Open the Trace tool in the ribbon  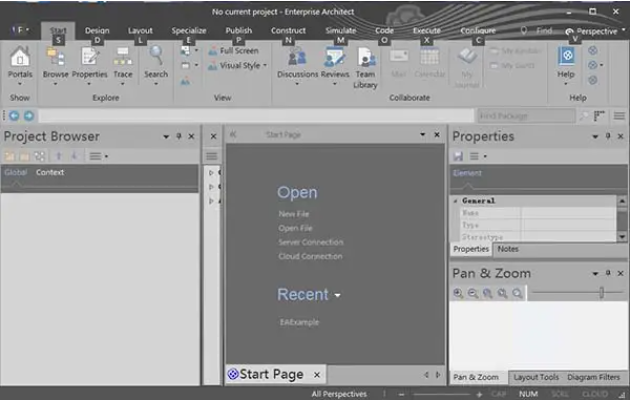[122, 60]
